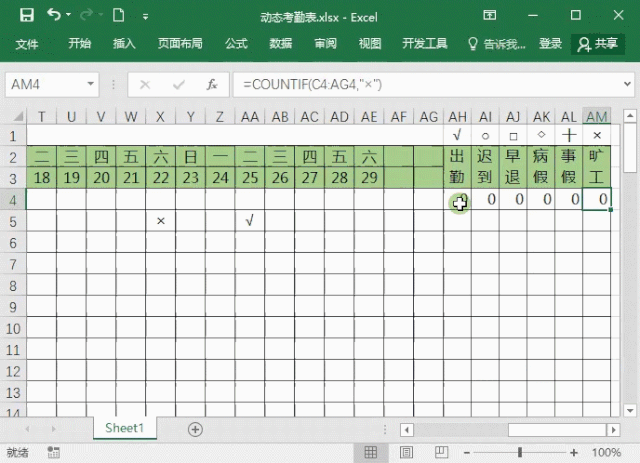Click the macro recording icon in status bar
The image size is (640, 463).
pos(53,452)
